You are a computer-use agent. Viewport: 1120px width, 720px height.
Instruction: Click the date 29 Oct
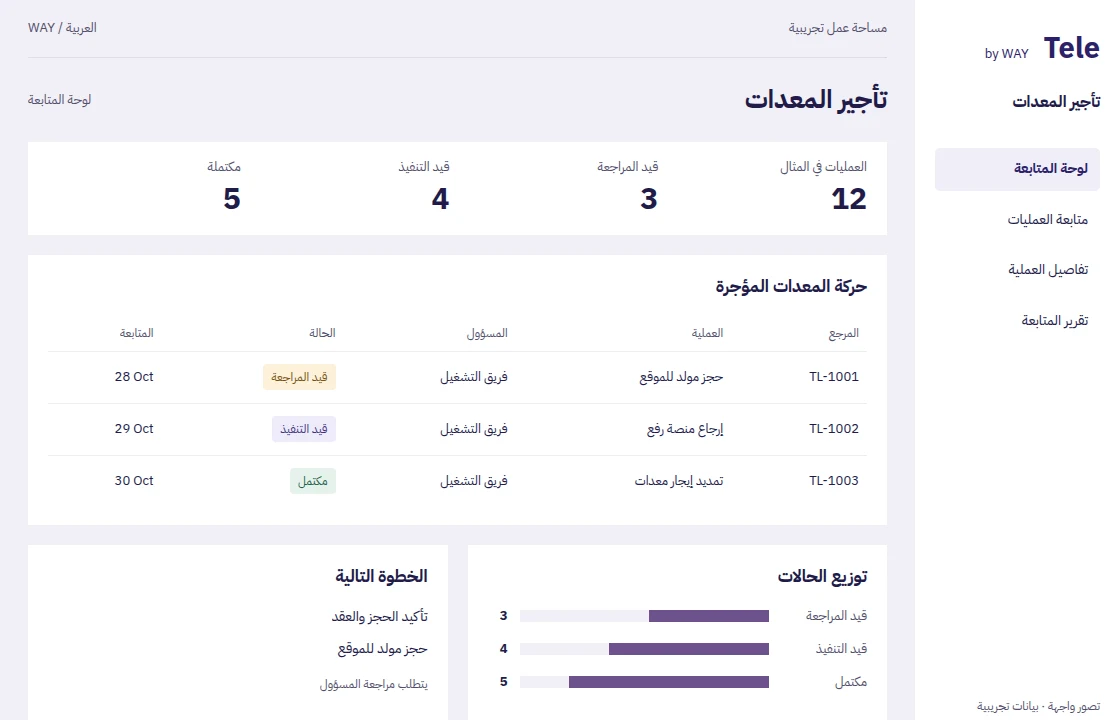coord(134,429)
